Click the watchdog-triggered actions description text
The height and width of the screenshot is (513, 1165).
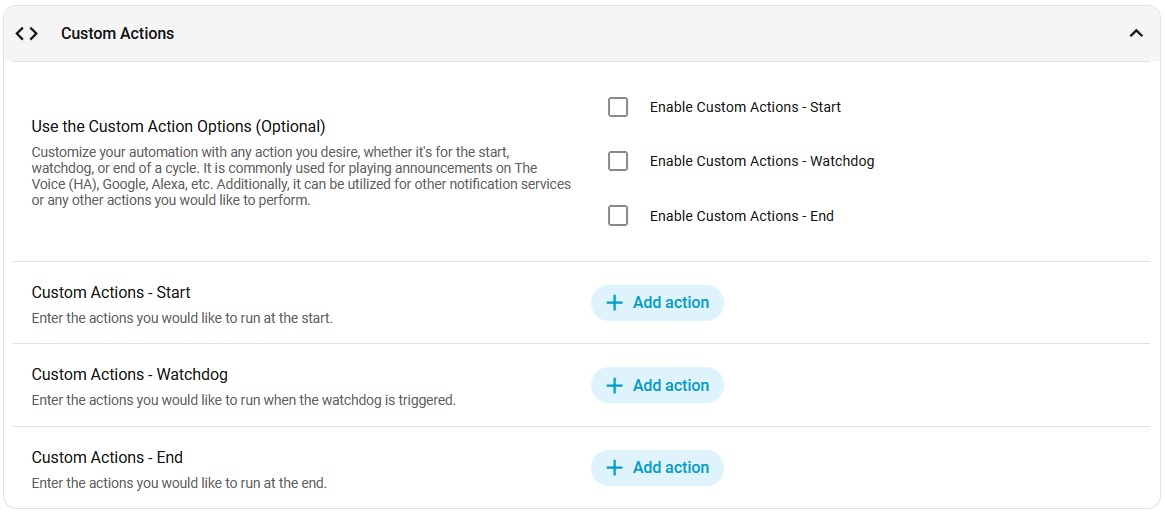click(243, 400)
